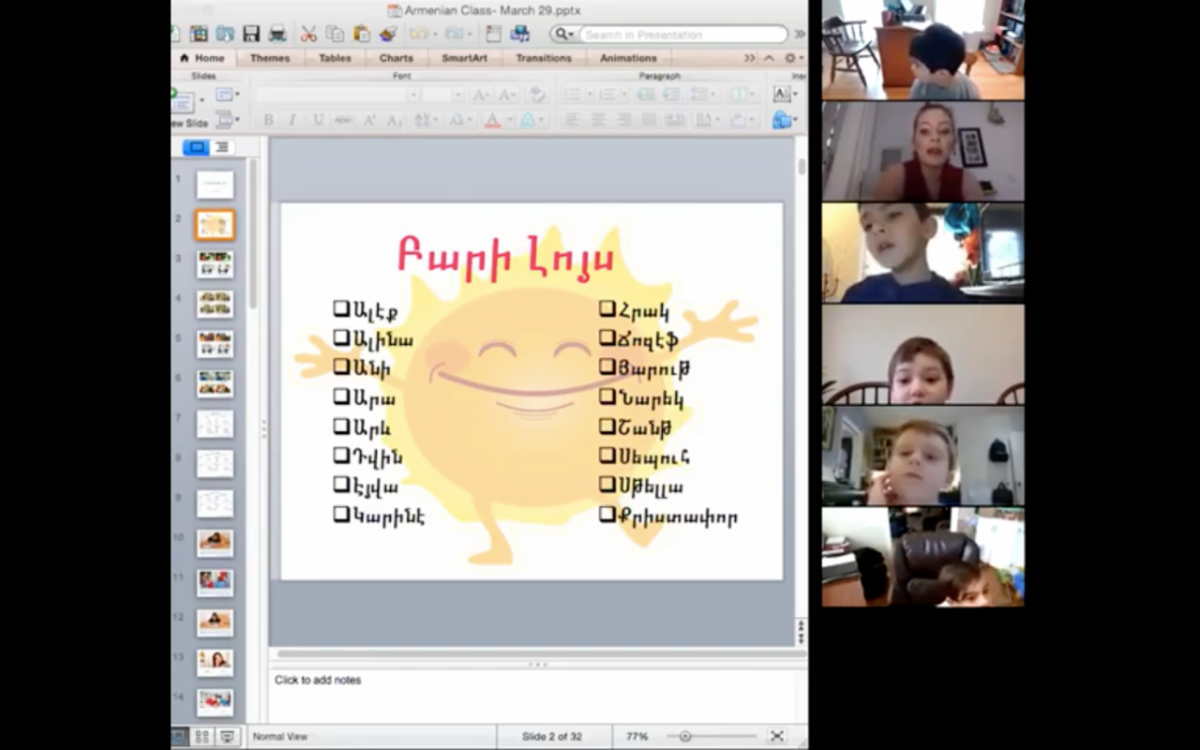Select slide 13 thumbnail in slide panel
1200x750 pixels.
click(215, 662)
